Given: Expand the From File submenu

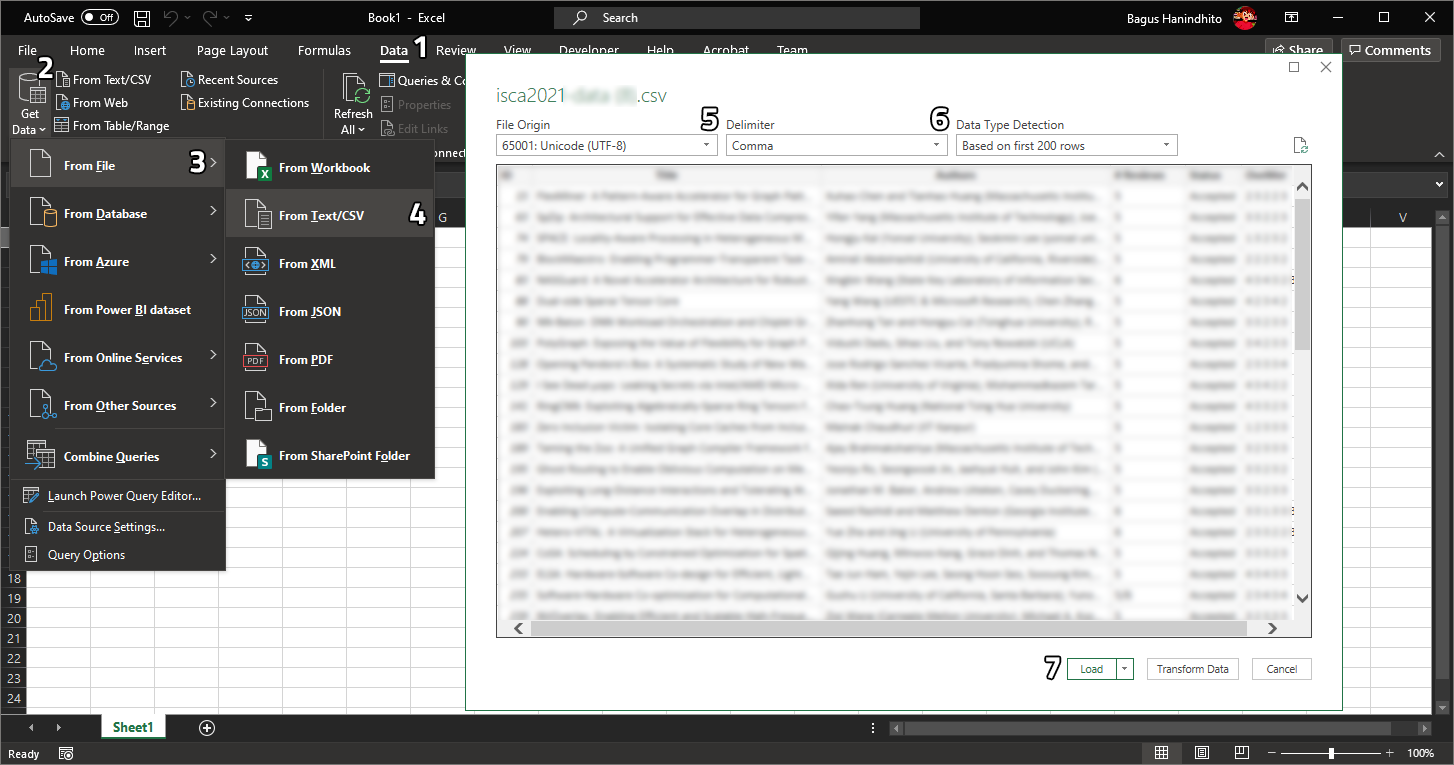Looking at the screenshot, I should pos(118,166).
